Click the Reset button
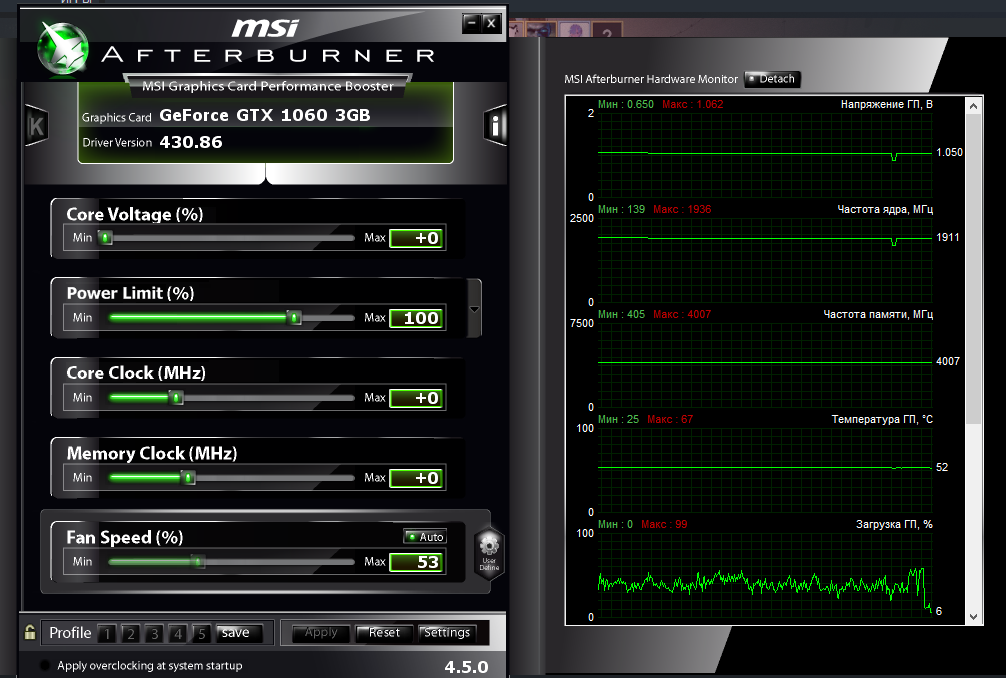The height and width of the screenshot is (678, 1006). 384,633
